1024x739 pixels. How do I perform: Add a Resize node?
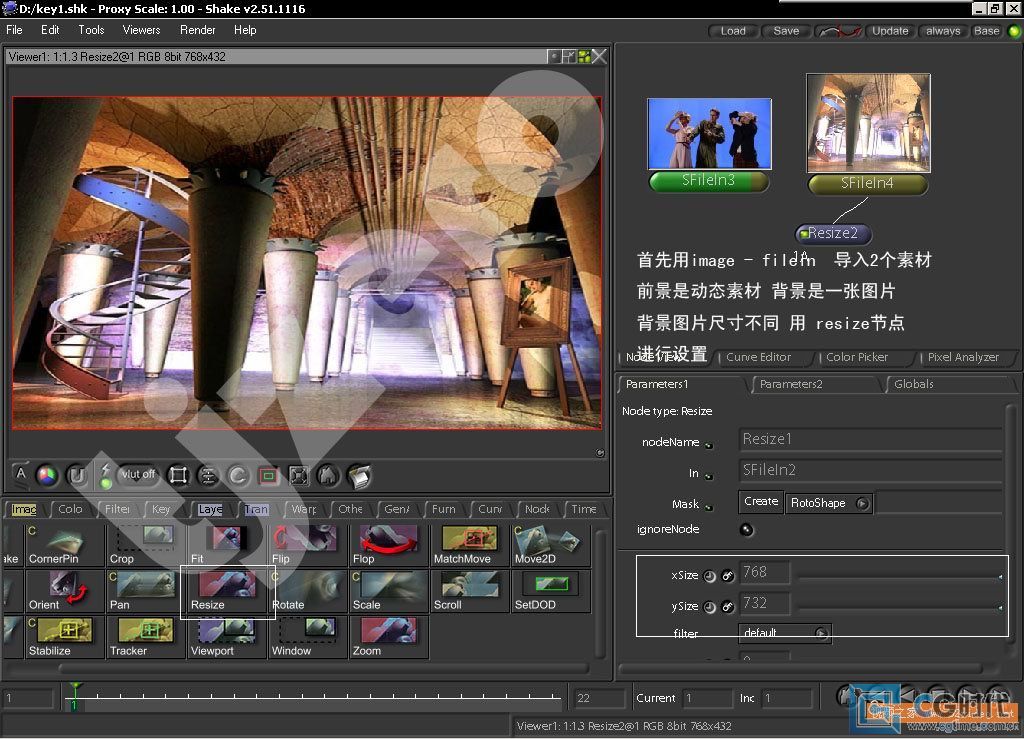226,591
